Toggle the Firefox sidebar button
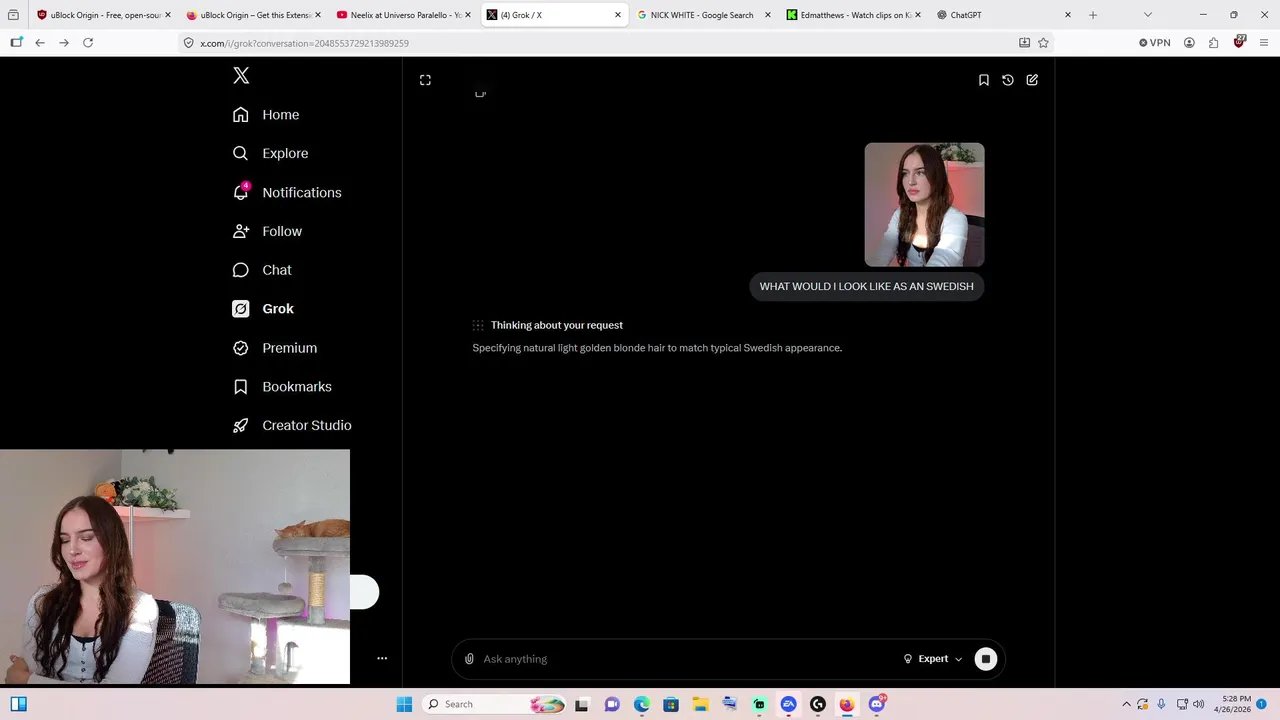The image size is (1280, 720). (x=16, y=43)
